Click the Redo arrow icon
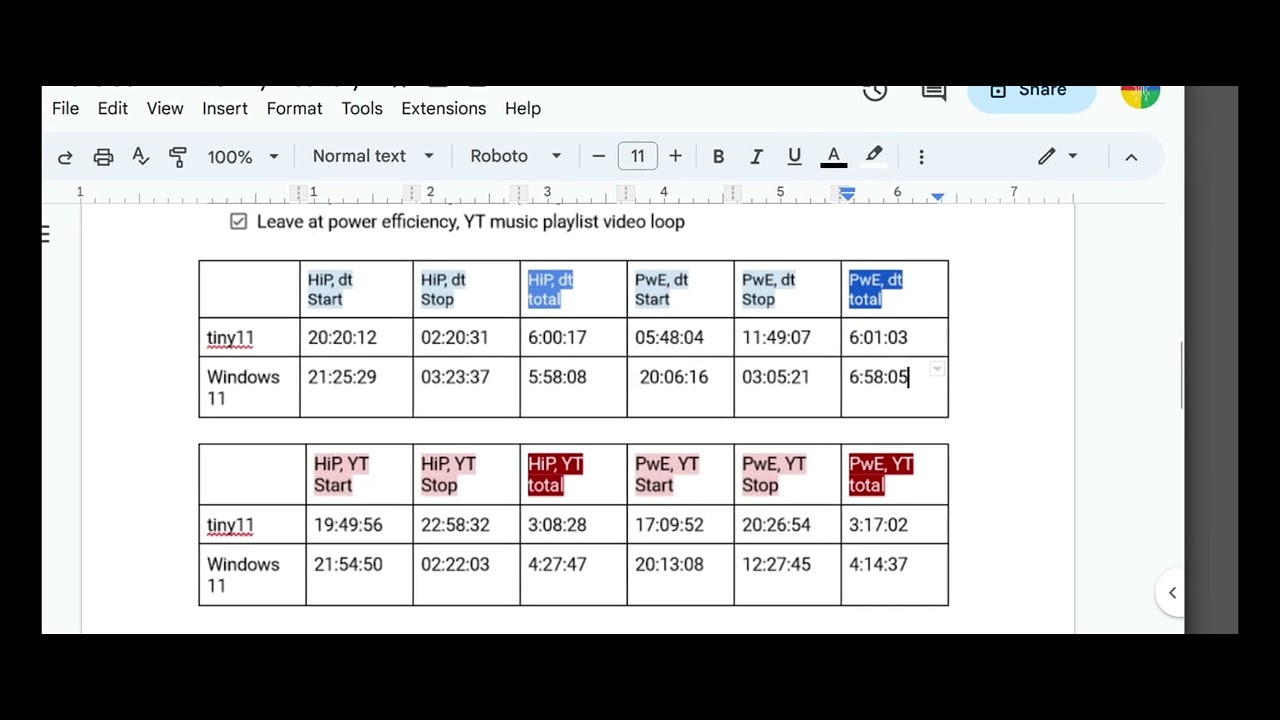This screenshot has width=1280, height=720. (x=65, y=157)
